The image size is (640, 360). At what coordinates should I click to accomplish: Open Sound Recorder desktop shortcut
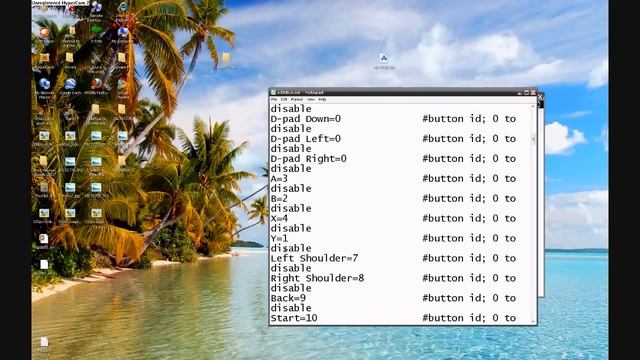pyautogui.click(x=96, y=62)
